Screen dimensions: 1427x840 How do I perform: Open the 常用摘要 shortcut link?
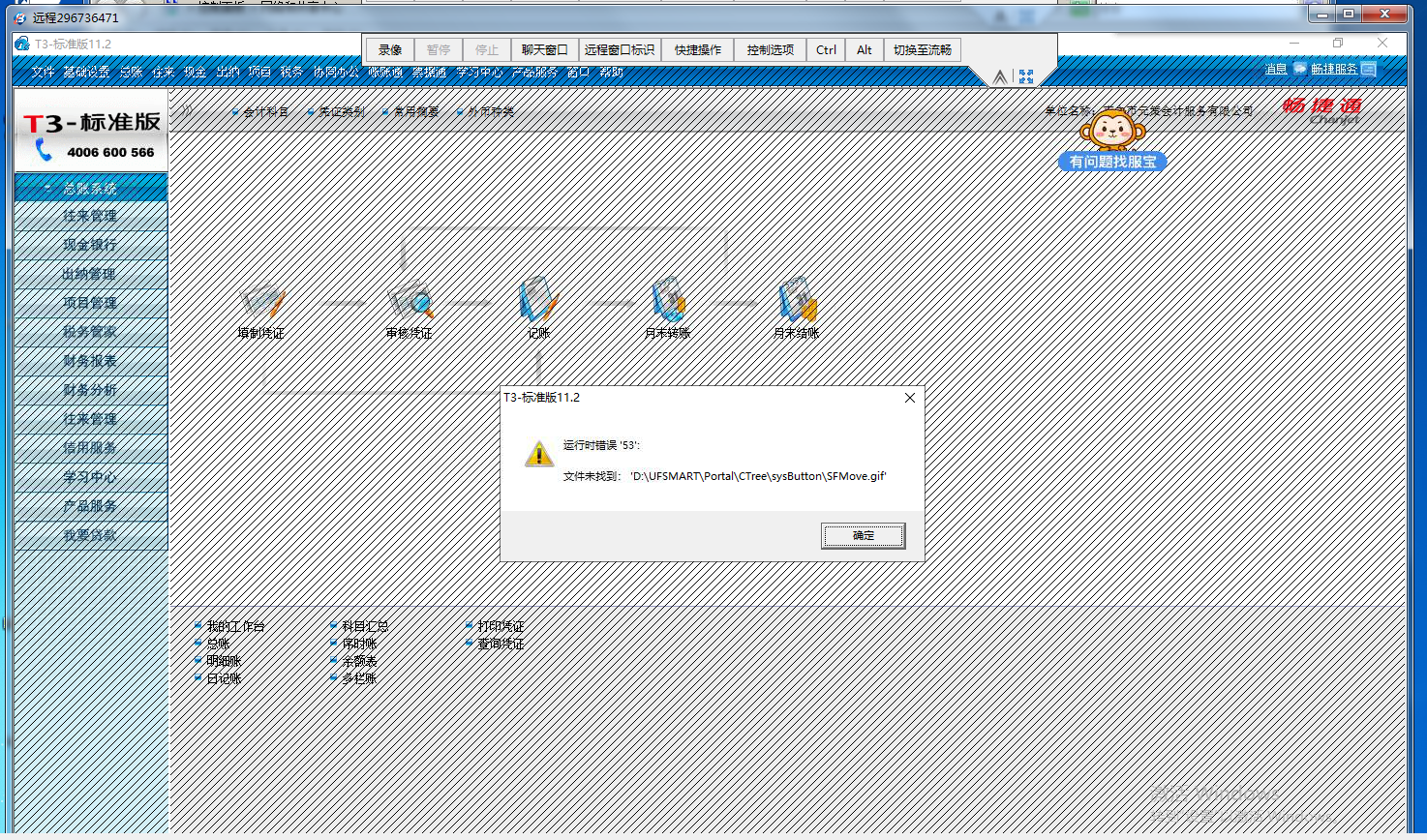[x=416, y=112]
